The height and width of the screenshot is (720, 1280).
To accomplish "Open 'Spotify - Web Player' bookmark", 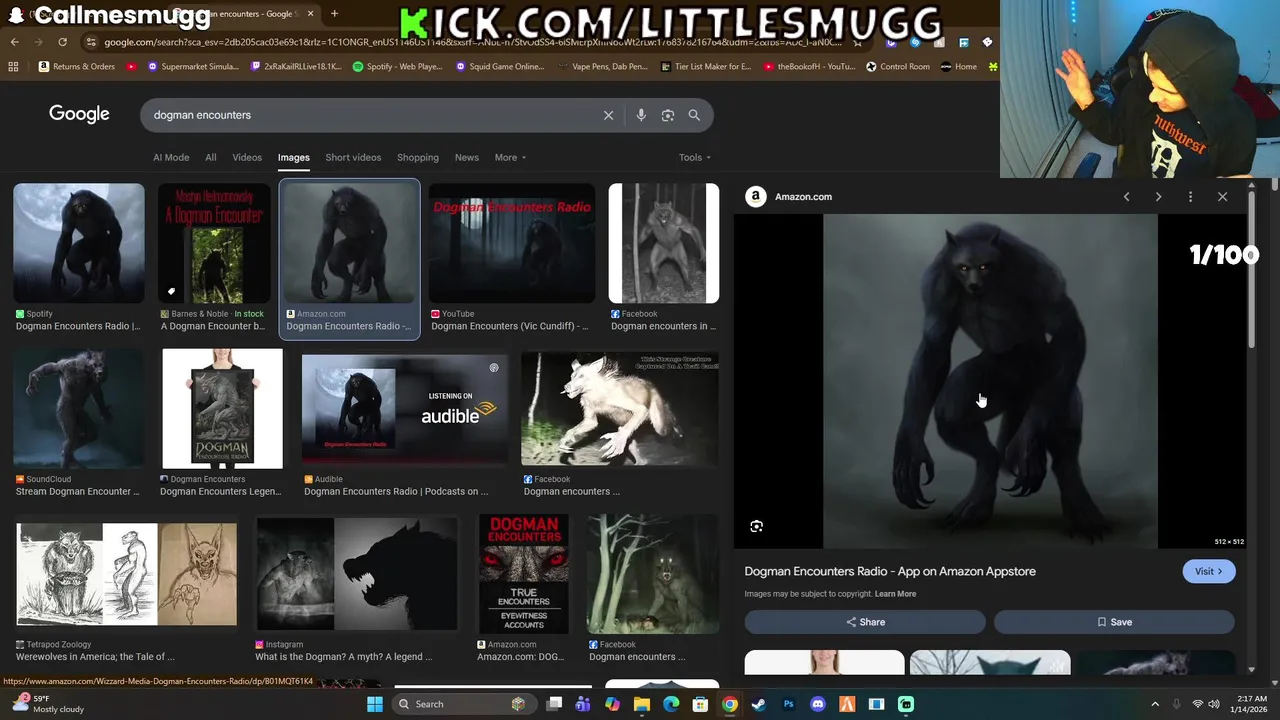I will tap(397, 67).
